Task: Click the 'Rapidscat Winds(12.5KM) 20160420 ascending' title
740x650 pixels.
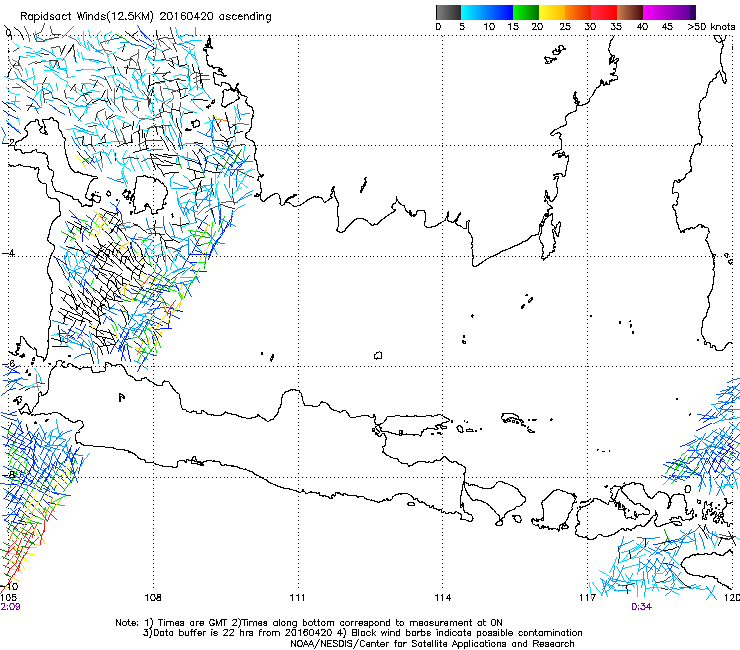Action: pos(146,16)
